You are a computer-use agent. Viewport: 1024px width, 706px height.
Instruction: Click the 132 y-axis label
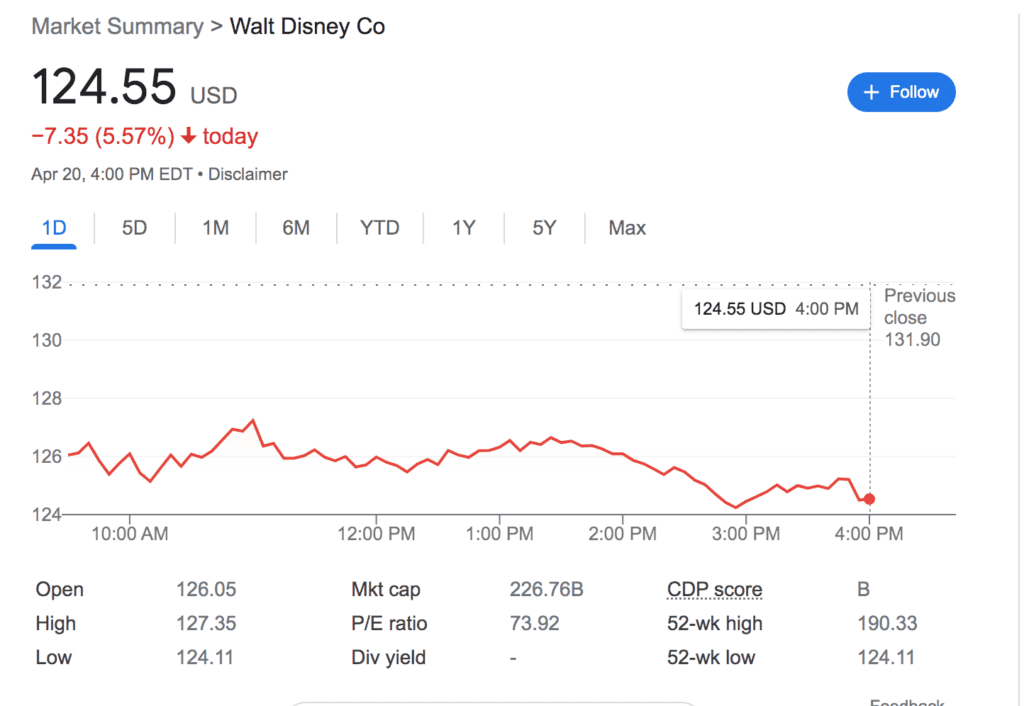pos(47,282)
